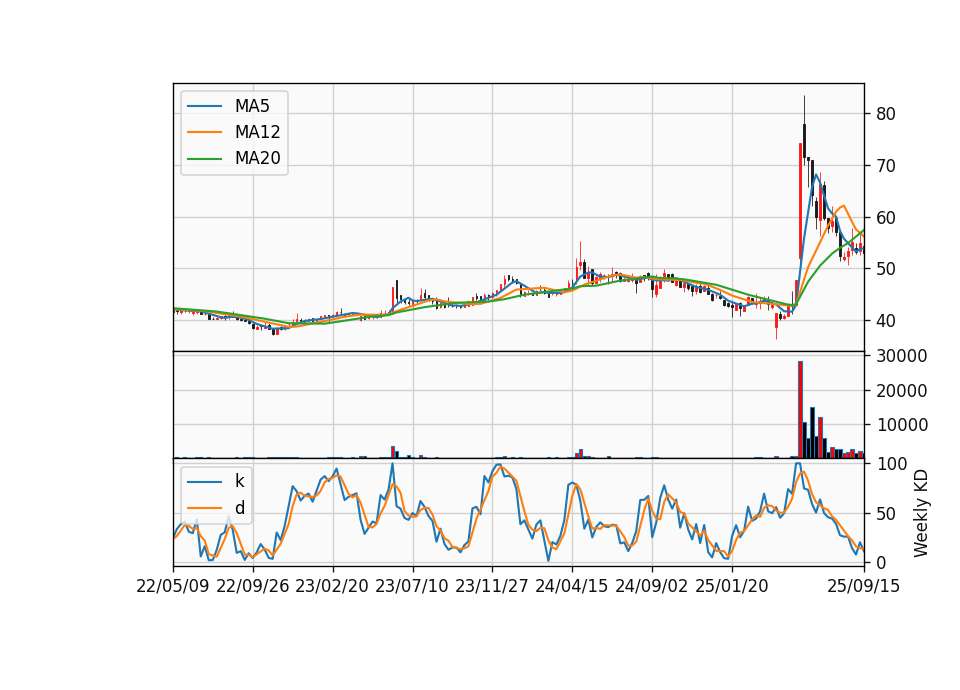The height and width of the screenshot is (690, 960).
Task: Click the d legend label in KD panel
Action: pos(240,508)
